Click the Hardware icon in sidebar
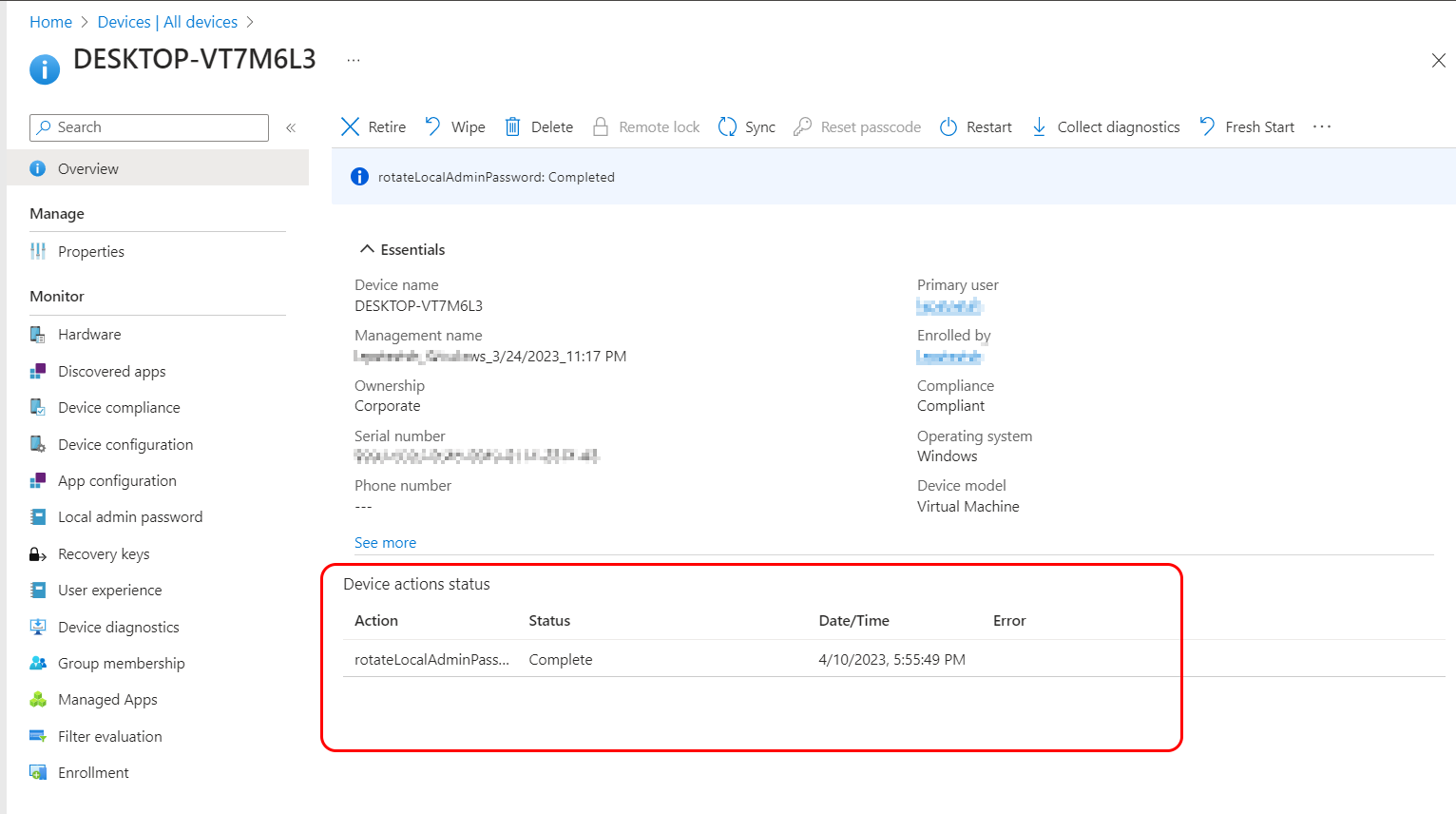 [38, 335]
